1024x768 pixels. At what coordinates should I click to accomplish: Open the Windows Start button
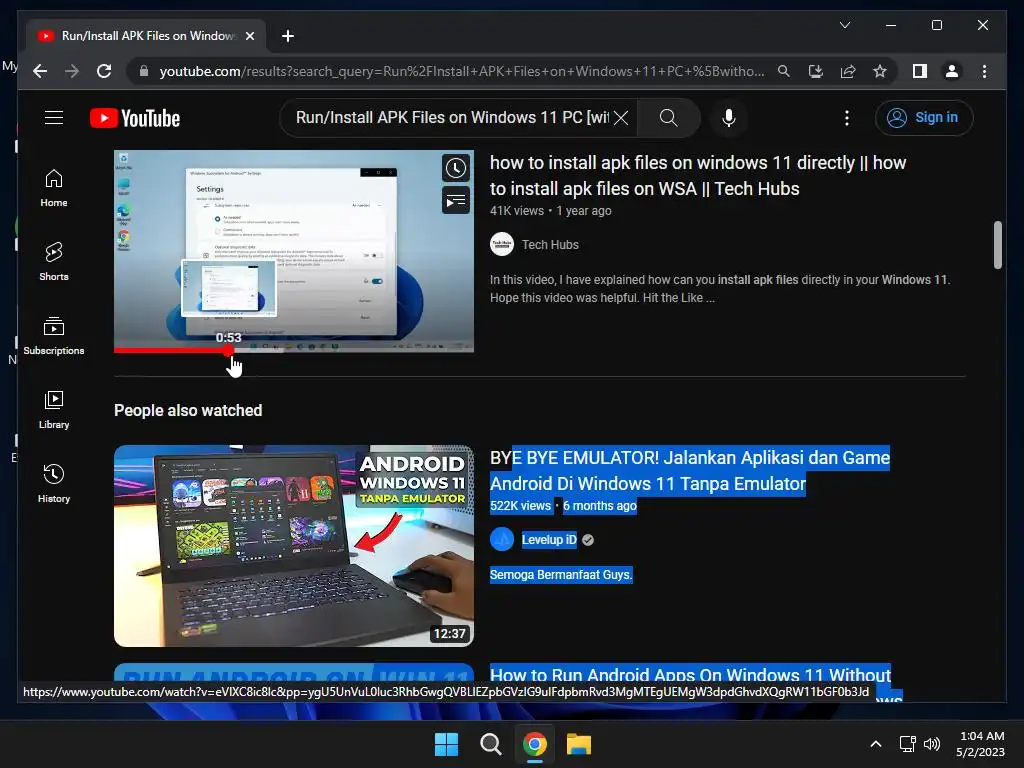[447, 744]
